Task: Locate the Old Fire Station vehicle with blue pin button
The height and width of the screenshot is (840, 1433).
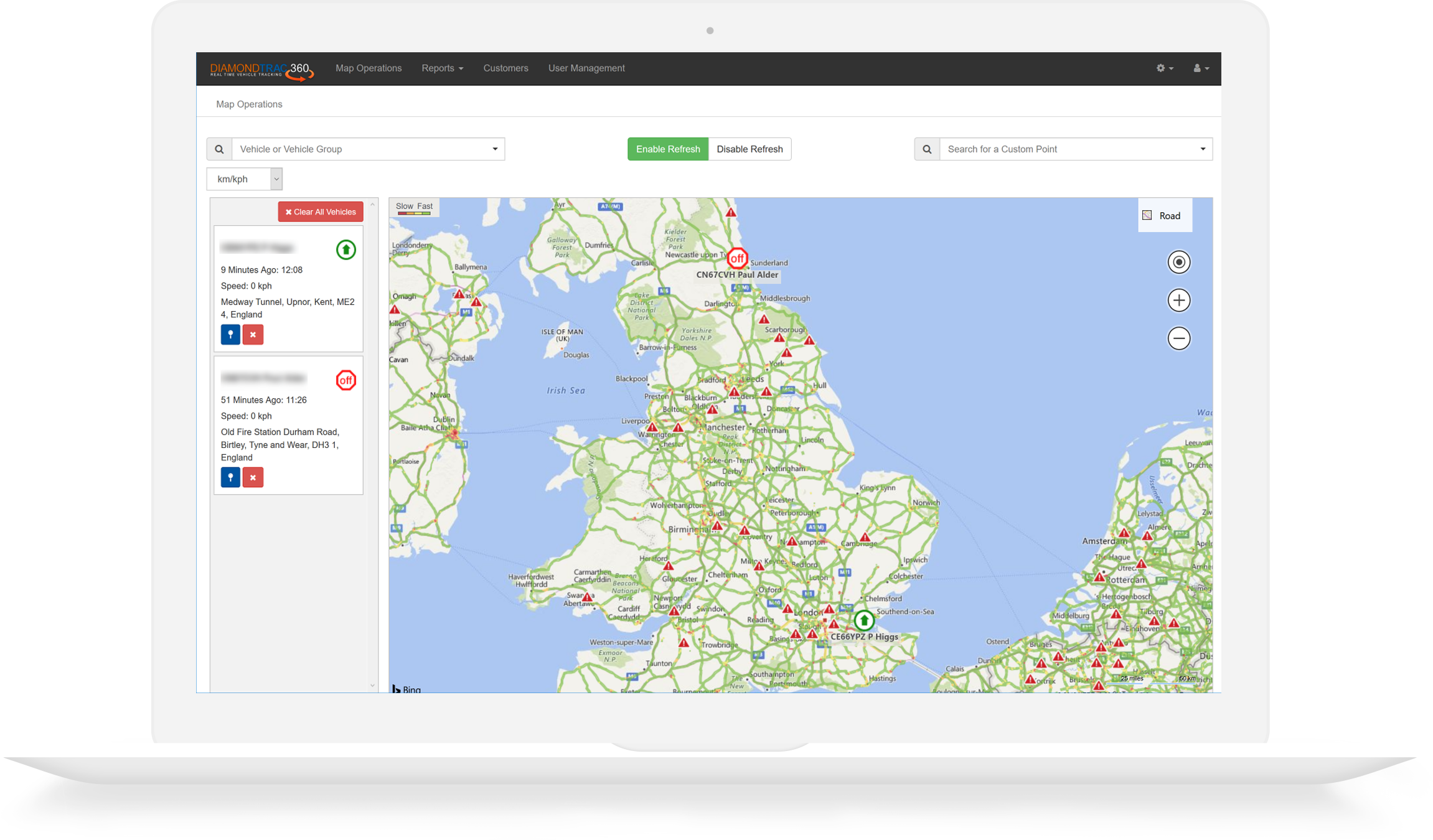Action: [x=230, y=478]
